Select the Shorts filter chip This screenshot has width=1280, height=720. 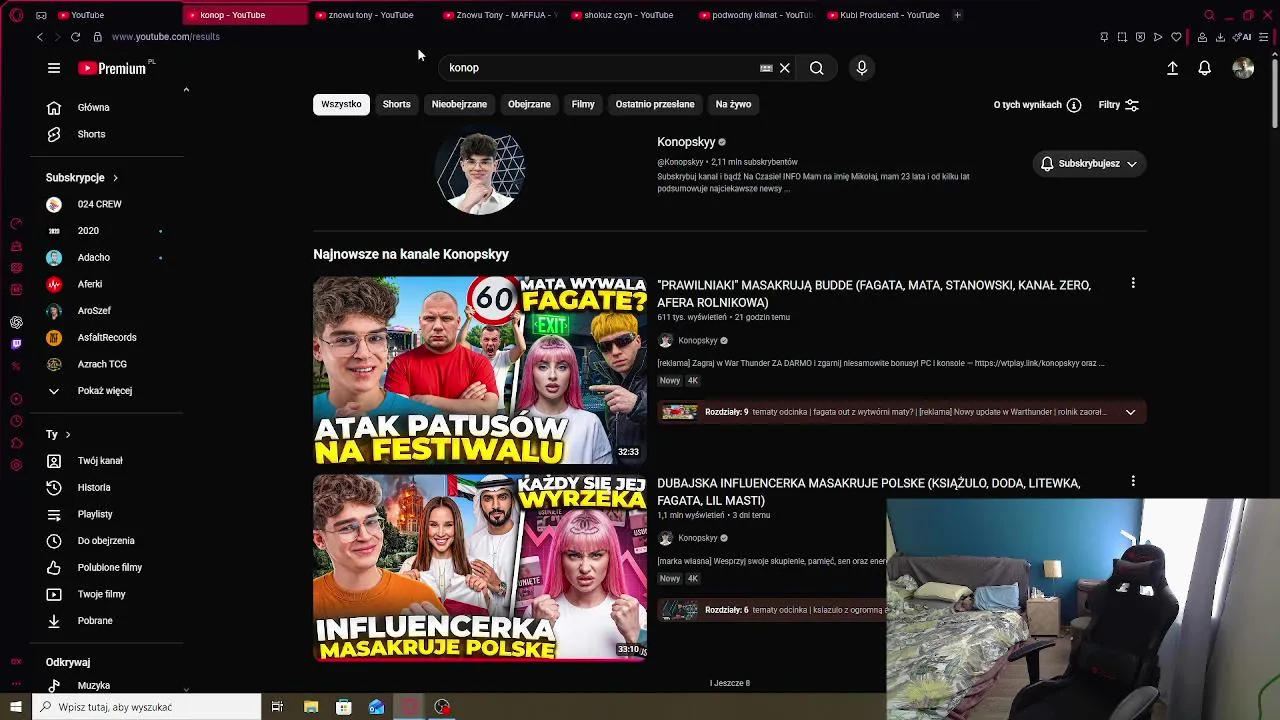(x=396, y=104)
